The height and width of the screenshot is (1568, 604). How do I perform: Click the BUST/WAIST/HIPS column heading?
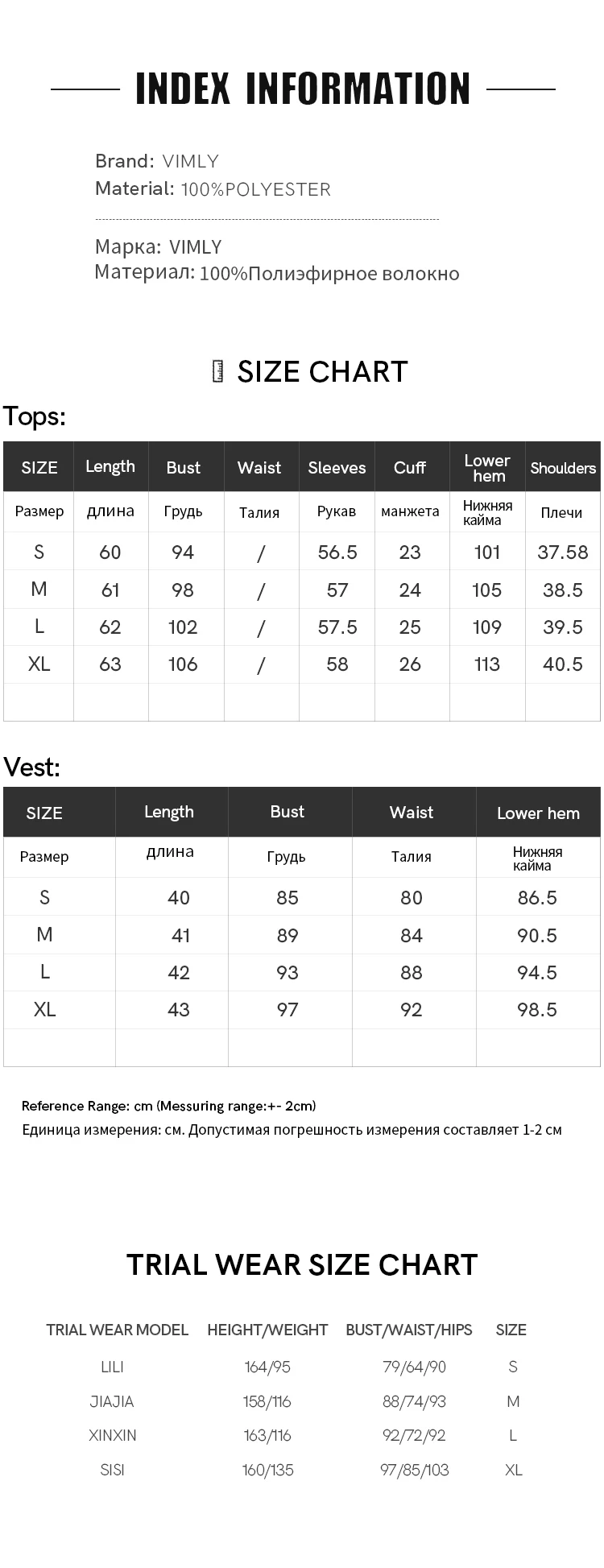[x=409, y=1330]
